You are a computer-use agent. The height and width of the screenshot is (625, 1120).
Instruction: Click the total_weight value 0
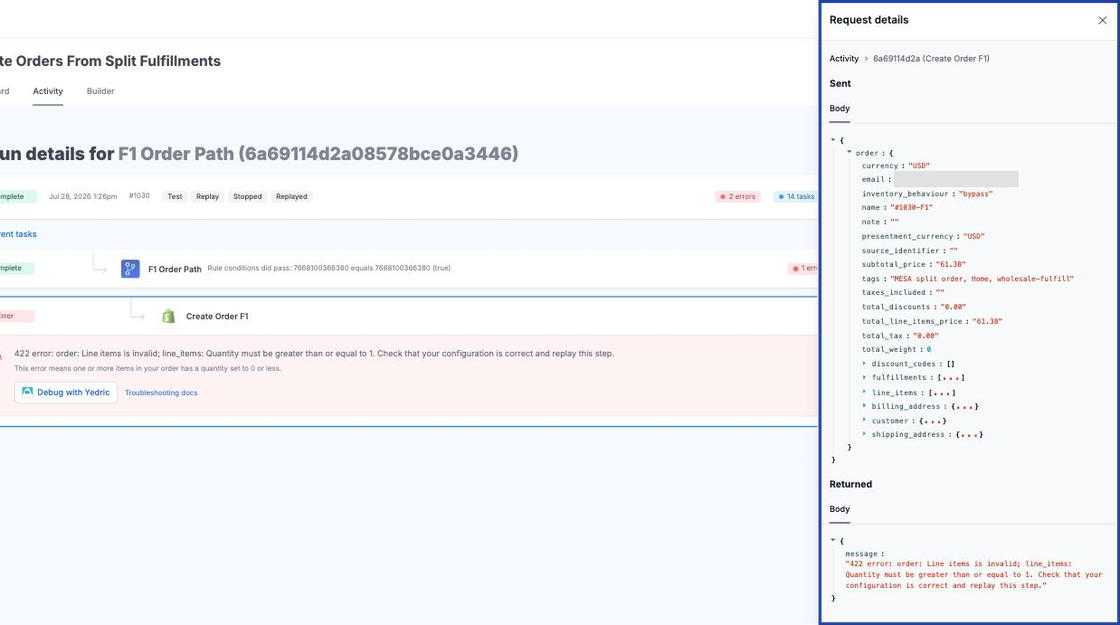tap(929, 349)
